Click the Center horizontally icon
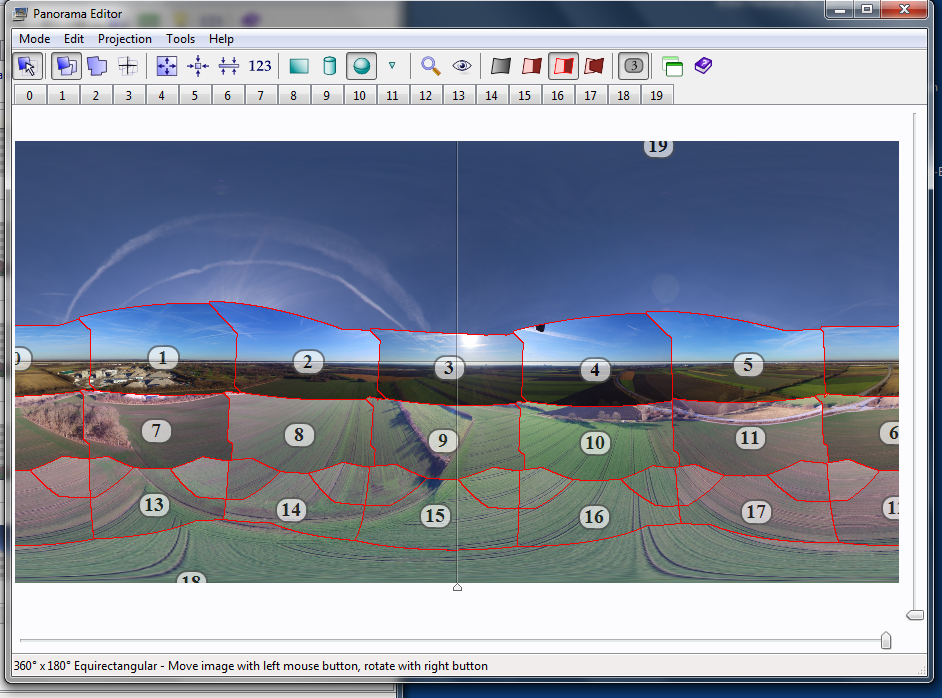This screenshot has width=942, height=698. (198, 66)
